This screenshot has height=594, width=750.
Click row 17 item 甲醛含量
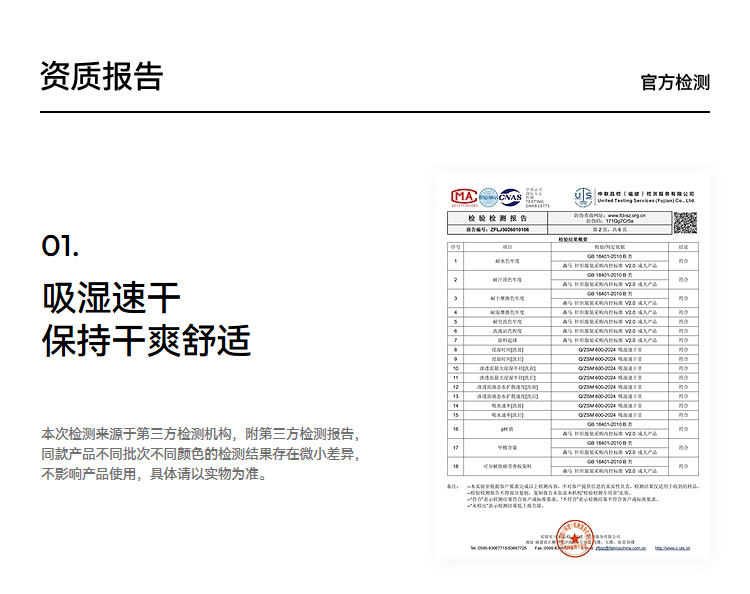point(507,448)
